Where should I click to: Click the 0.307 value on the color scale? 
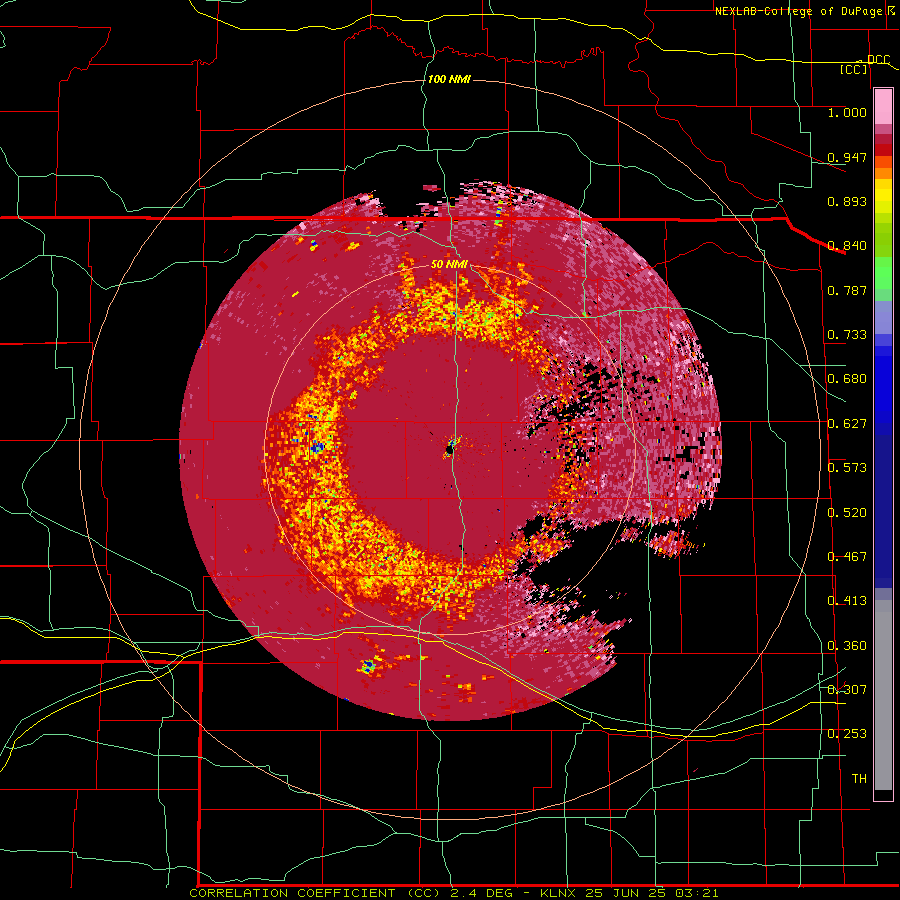(847, 689)
